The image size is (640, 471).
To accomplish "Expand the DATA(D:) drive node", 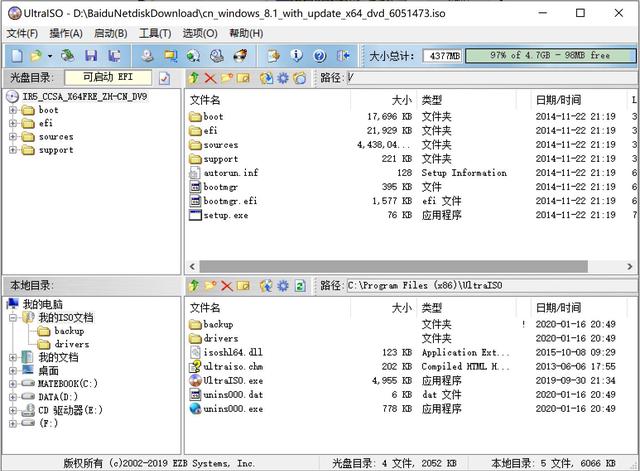I will [13, 397].
